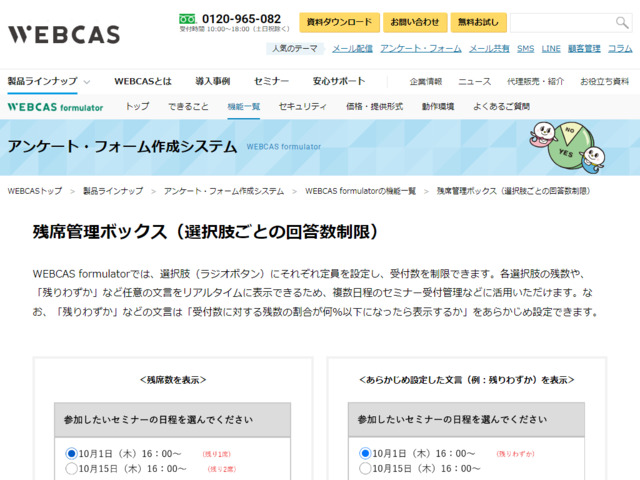Click the 無料お試し button
640x480 pixels.
point(478,22)
